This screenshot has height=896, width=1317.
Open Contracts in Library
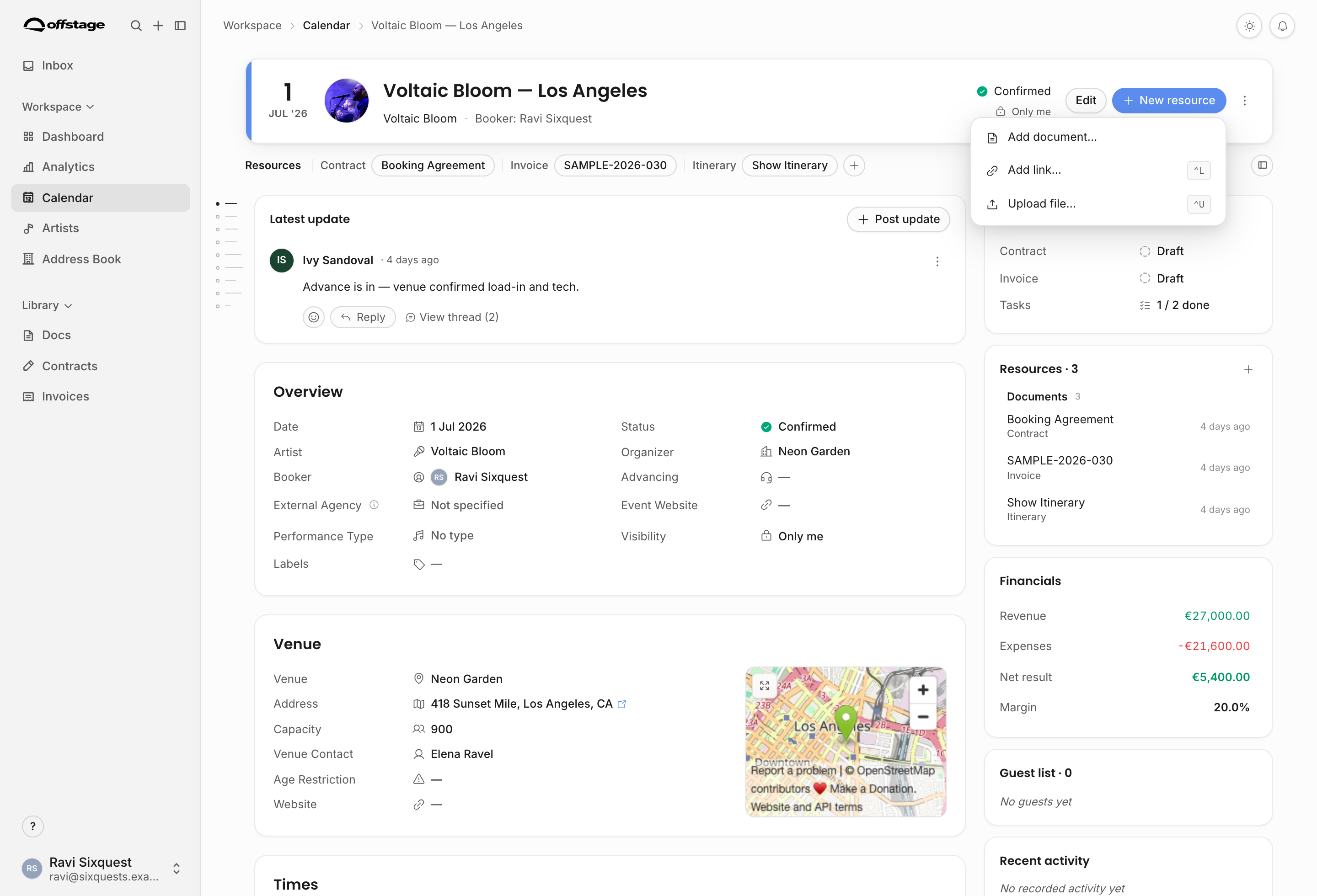(x=100, y=366)
